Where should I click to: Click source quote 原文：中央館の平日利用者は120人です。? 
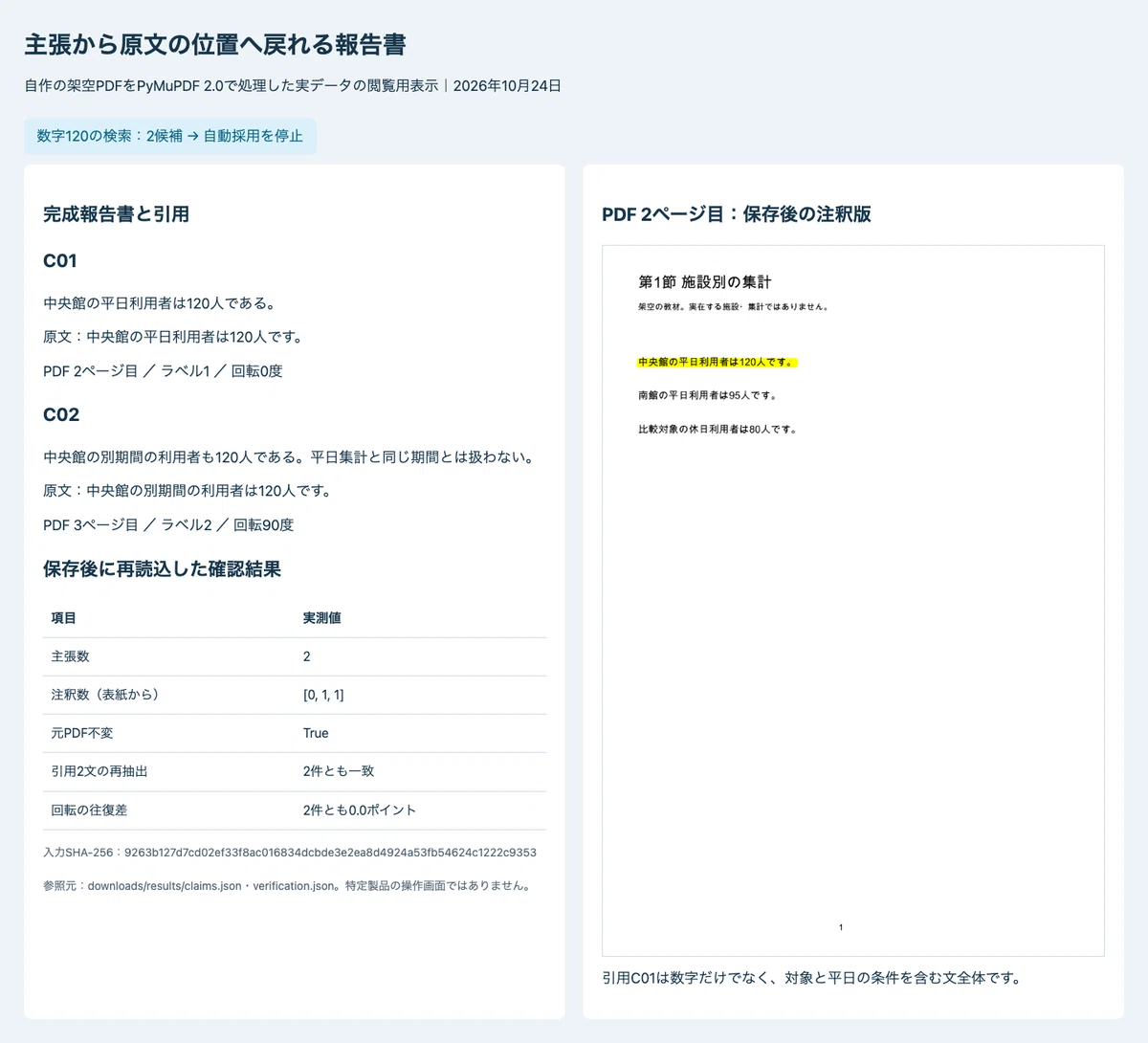pyautogui.click(x=174, y=337)
